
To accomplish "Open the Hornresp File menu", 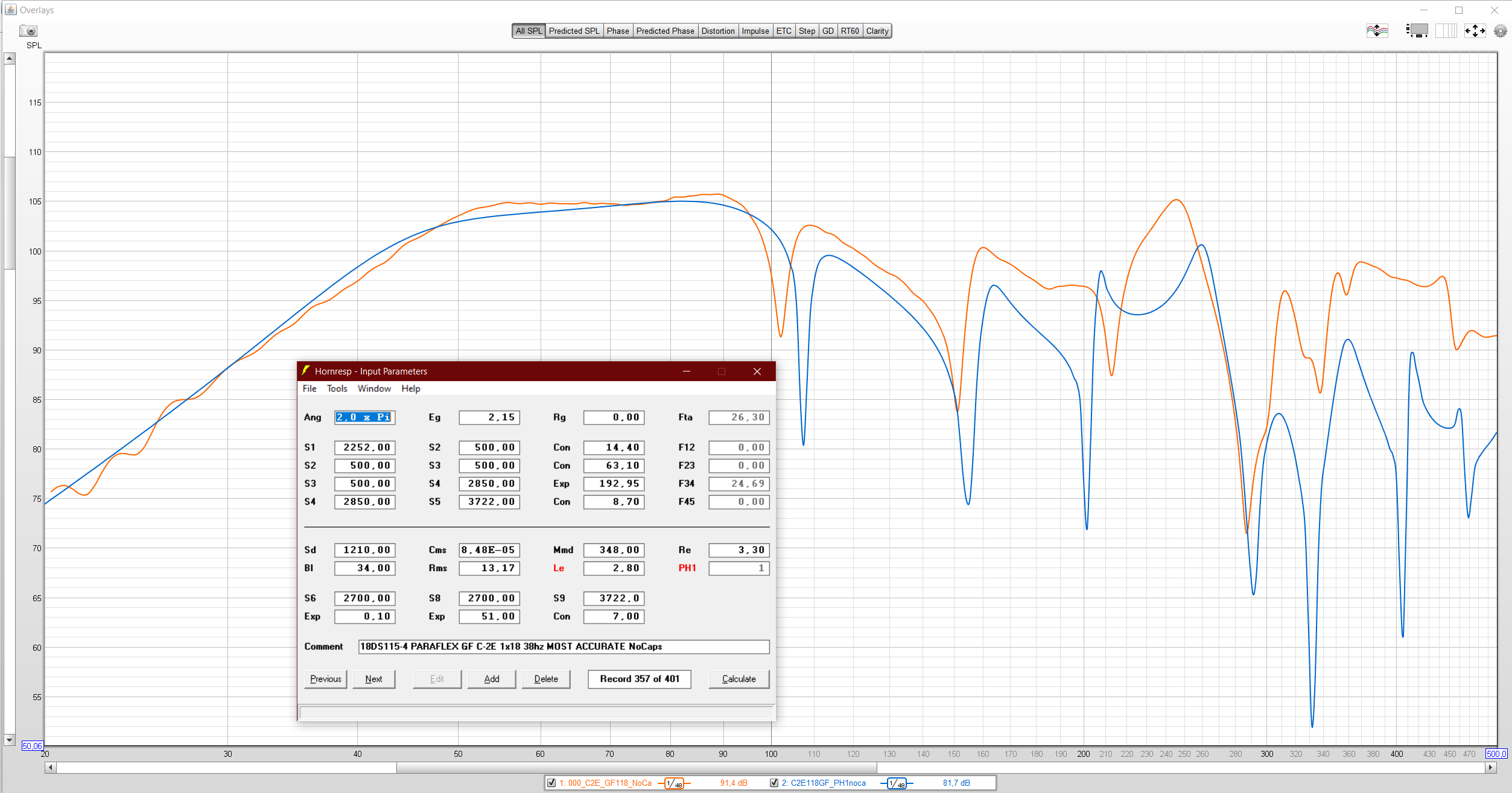I will click(x=310, y=388).
